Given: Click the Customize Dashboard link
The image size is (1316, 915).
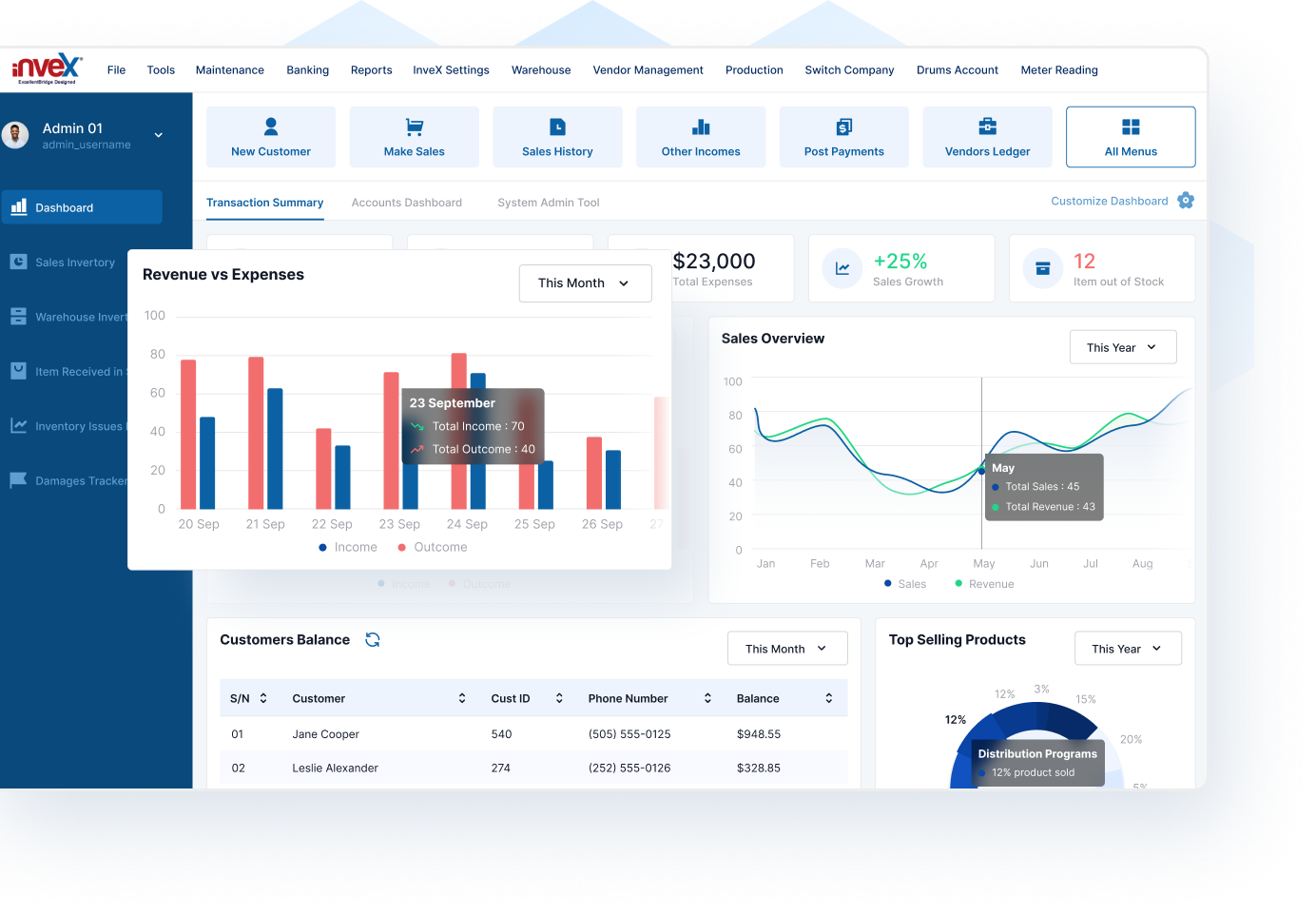Looking at the screenshot, I should (1109, 201).
